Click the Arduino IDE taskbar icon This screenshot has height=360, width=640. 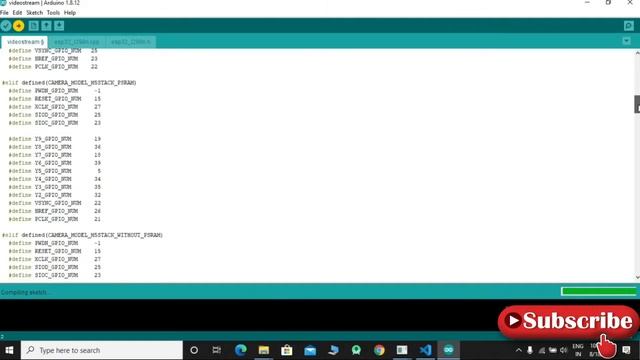coord(449,350)
